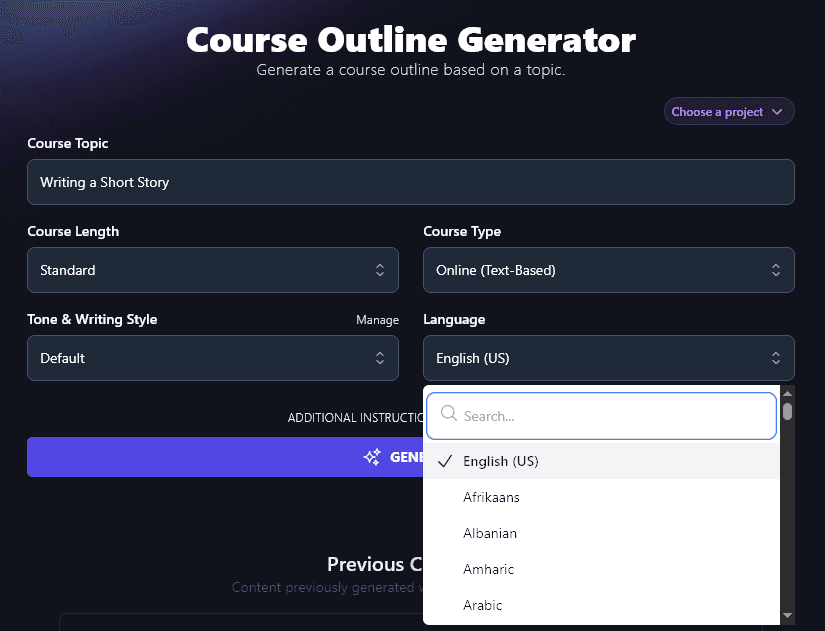
Task: Click the sparkle icon on the Generate button
Action: click(373, 457)
